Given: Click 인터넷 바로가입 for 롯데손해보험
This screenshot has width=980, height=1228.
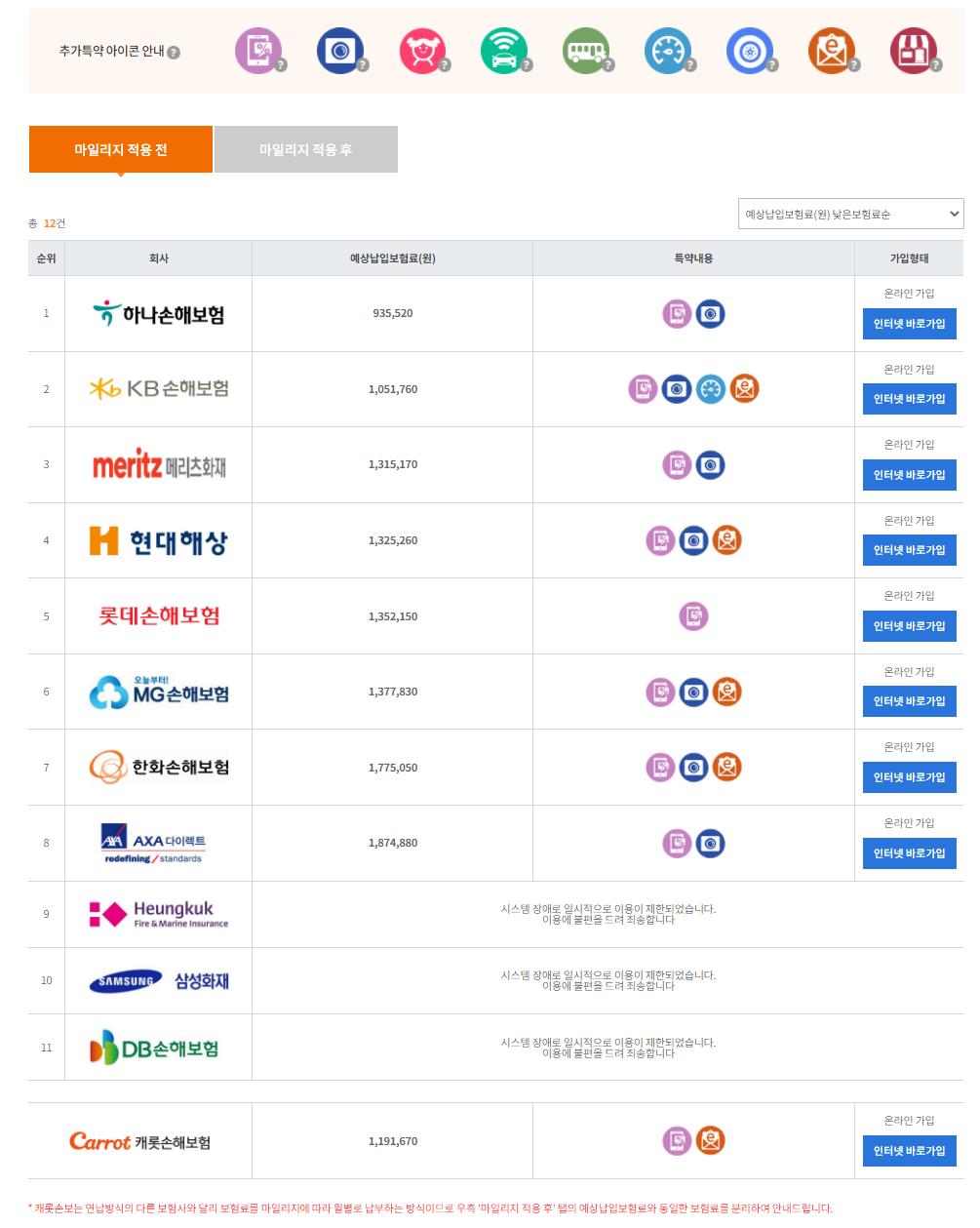Looking at the screenshot, I should (x=909, y=626).
